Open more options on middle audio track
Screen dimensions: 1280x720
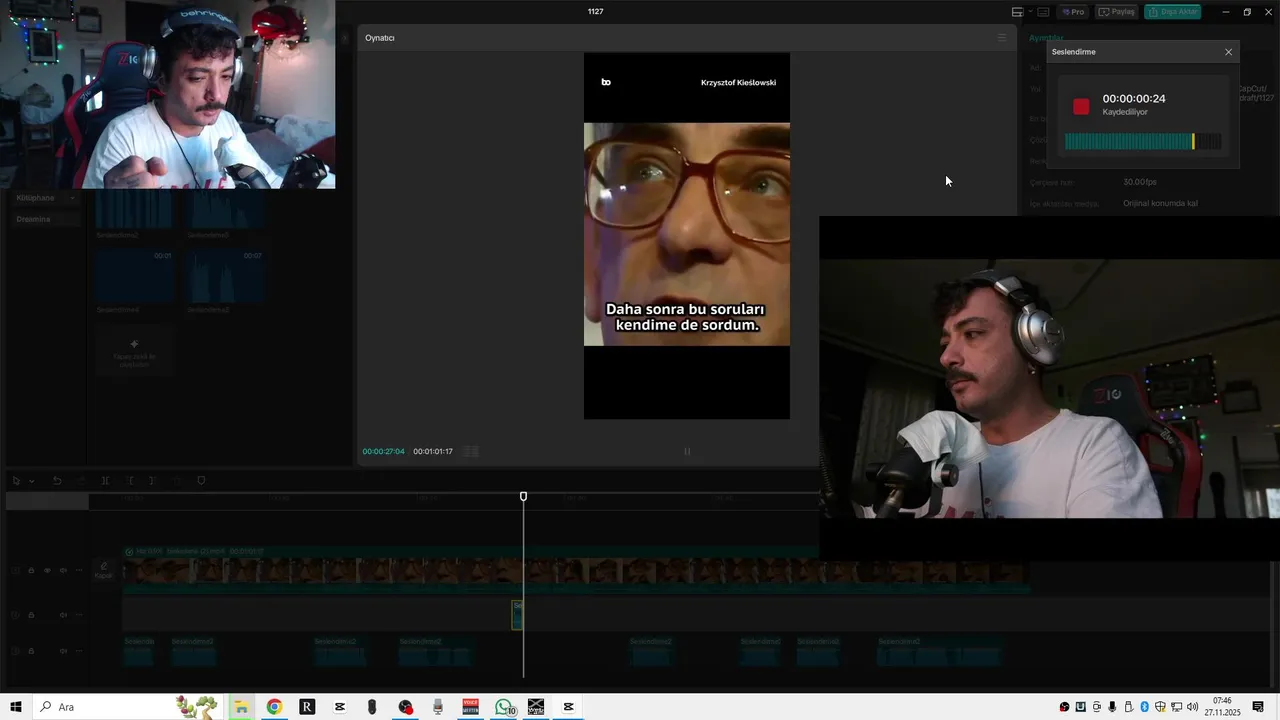pyautogui.click(x=79, y=615)
